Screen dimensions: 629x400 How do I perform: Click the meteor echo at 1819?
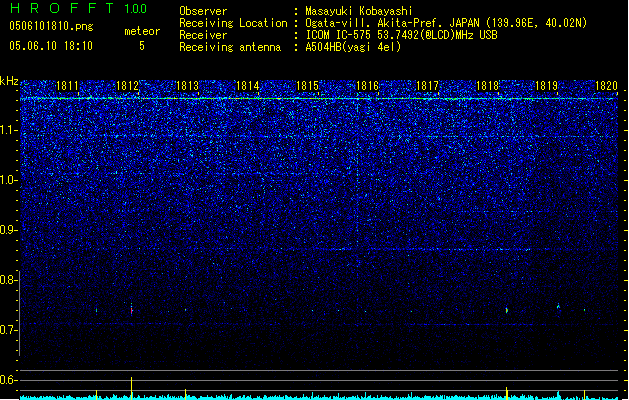click(558, 306)
